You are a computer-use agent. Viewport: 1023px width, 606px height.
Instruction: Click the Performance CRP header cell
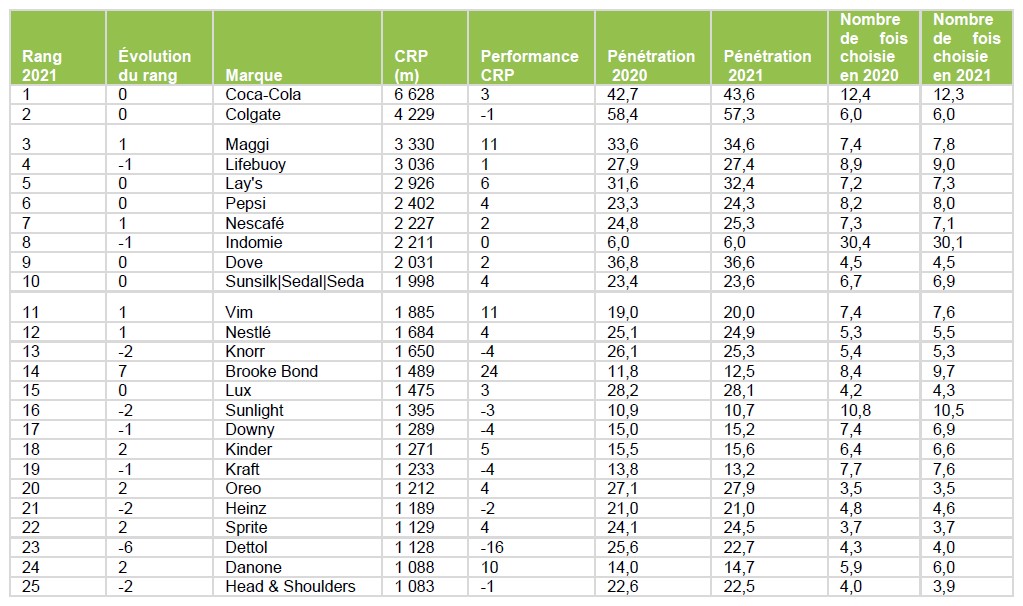click(x=529, y=65)
